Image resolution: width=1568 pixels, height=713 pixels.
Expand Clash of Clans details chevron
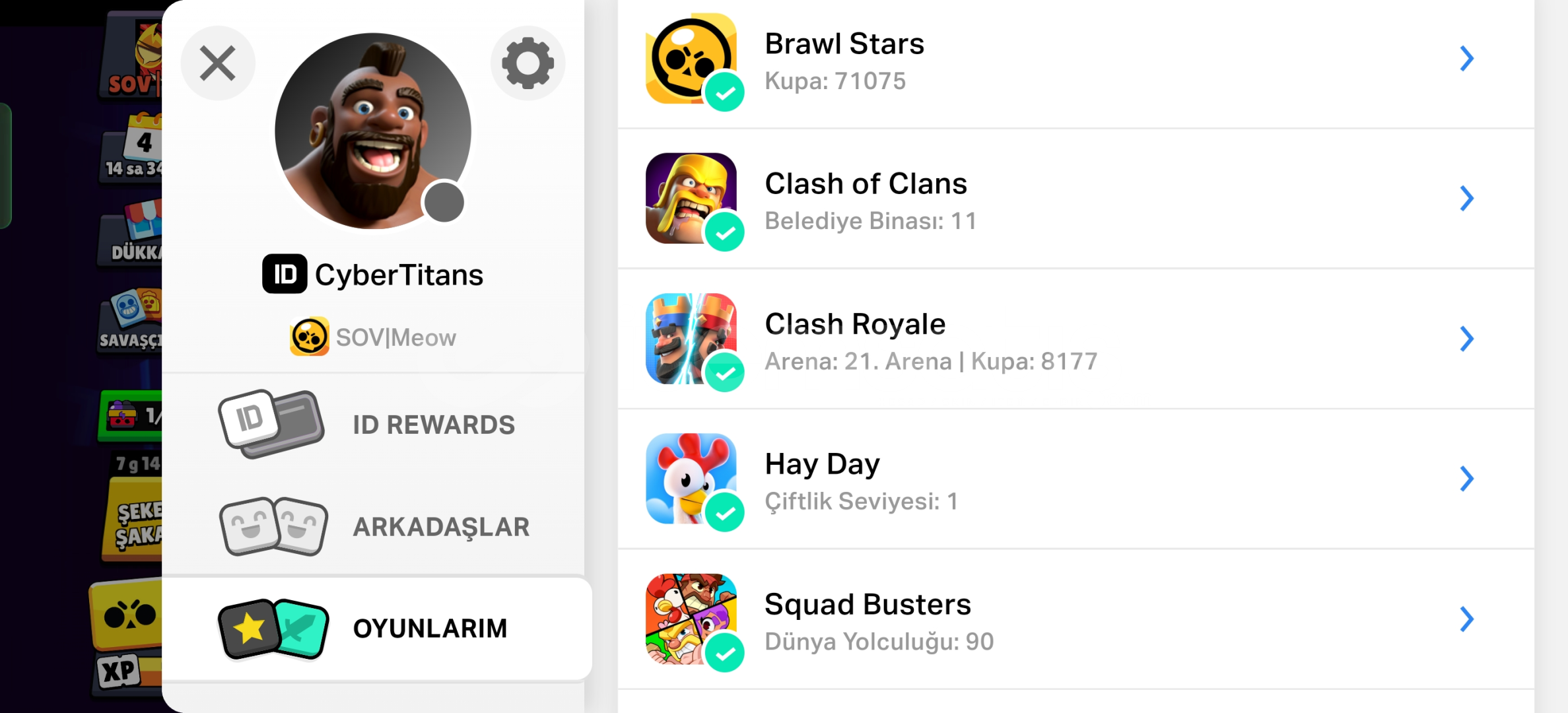pyautogui.click(x=1466, y=198)
